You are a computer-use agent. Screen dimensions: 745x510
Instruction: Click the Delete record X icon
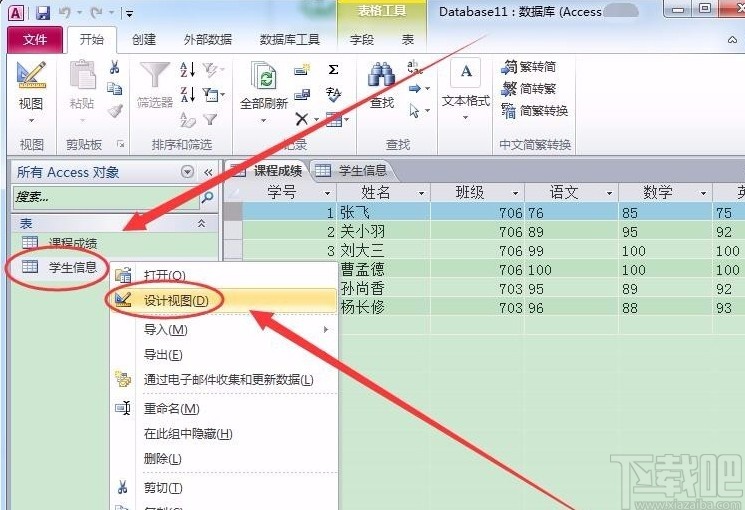point(302,119)
